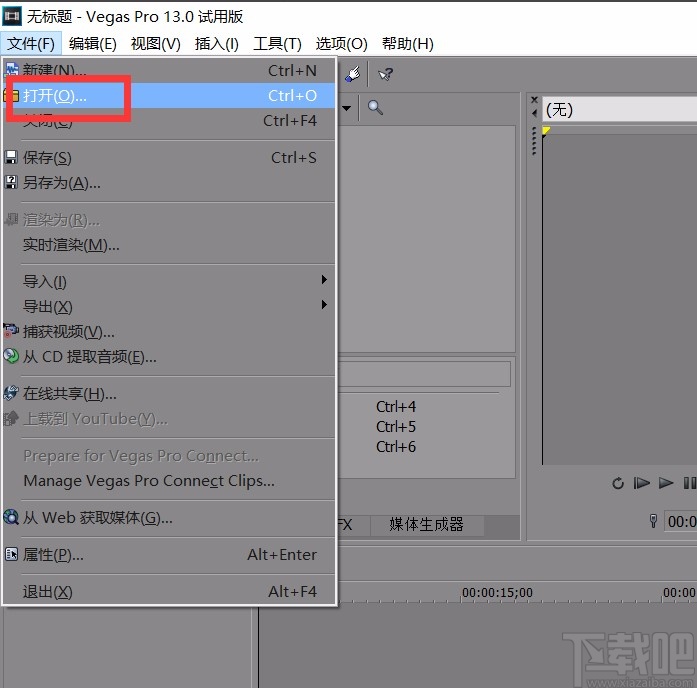Switch to the 媒体生成器 tab
The image size is (697, 688).
click(426, 524)
